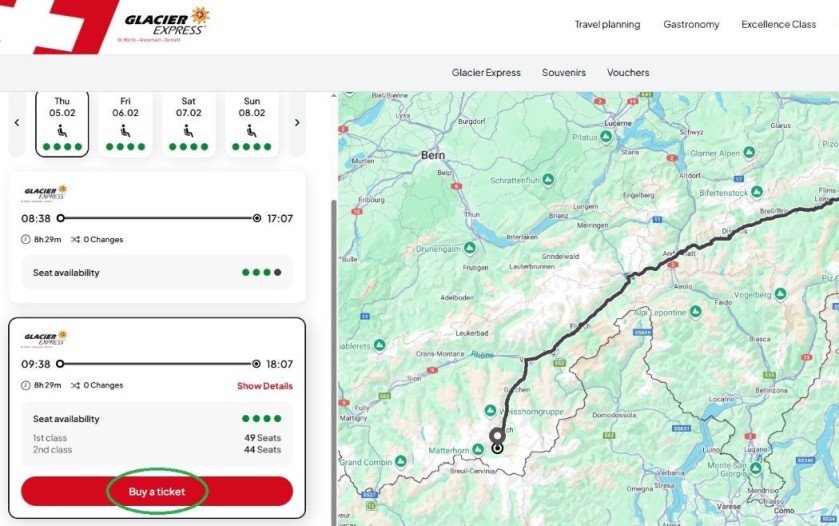
Task: Click wheelchair icon on Sat 07.02
Action: [x=188, y=131]
